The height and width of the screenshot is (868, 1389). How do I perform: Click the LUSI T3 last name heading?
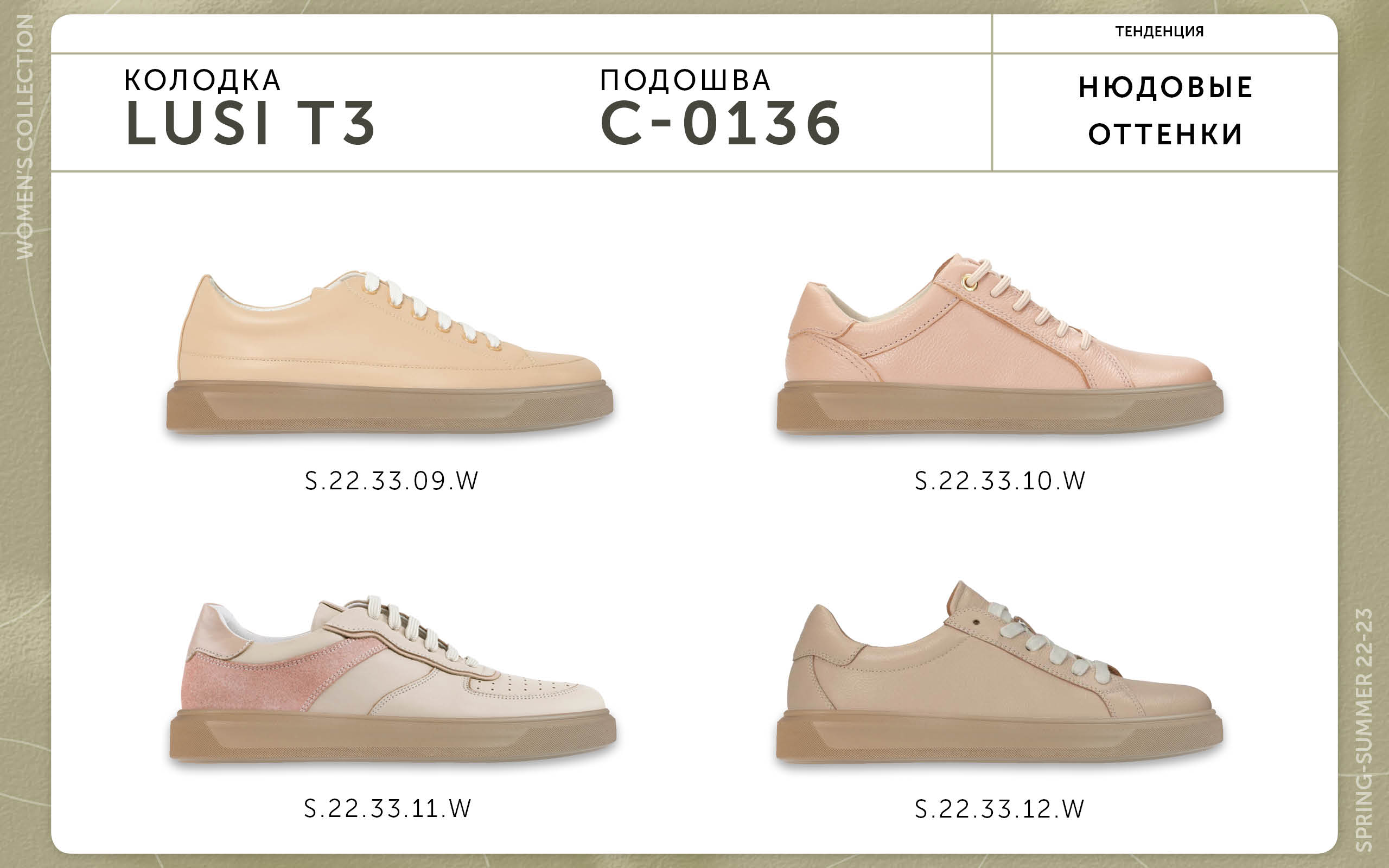pyautogui.click(x=250, y=123)
